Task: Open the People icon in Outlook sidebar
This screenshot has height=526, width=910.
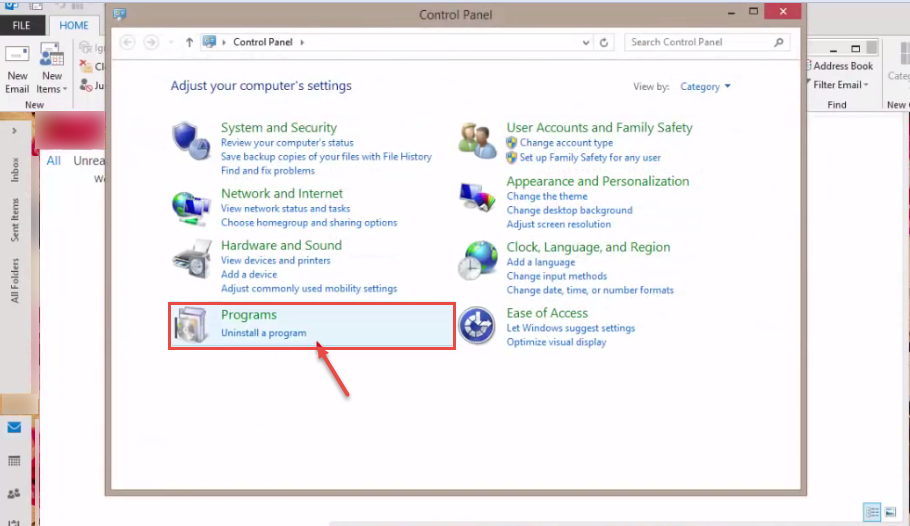Action: 14,493
